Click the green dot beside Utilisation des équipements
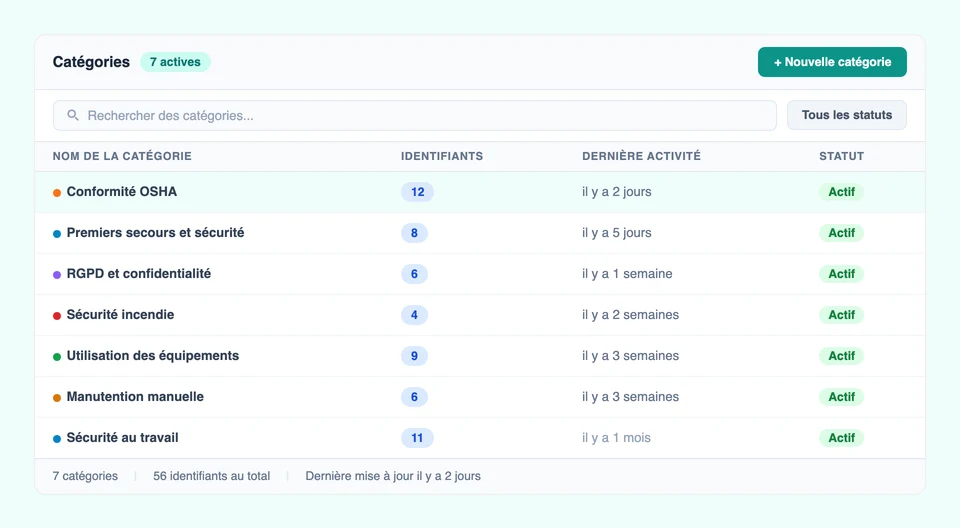Viewport: 960px width, 528px height. [57, 357]
